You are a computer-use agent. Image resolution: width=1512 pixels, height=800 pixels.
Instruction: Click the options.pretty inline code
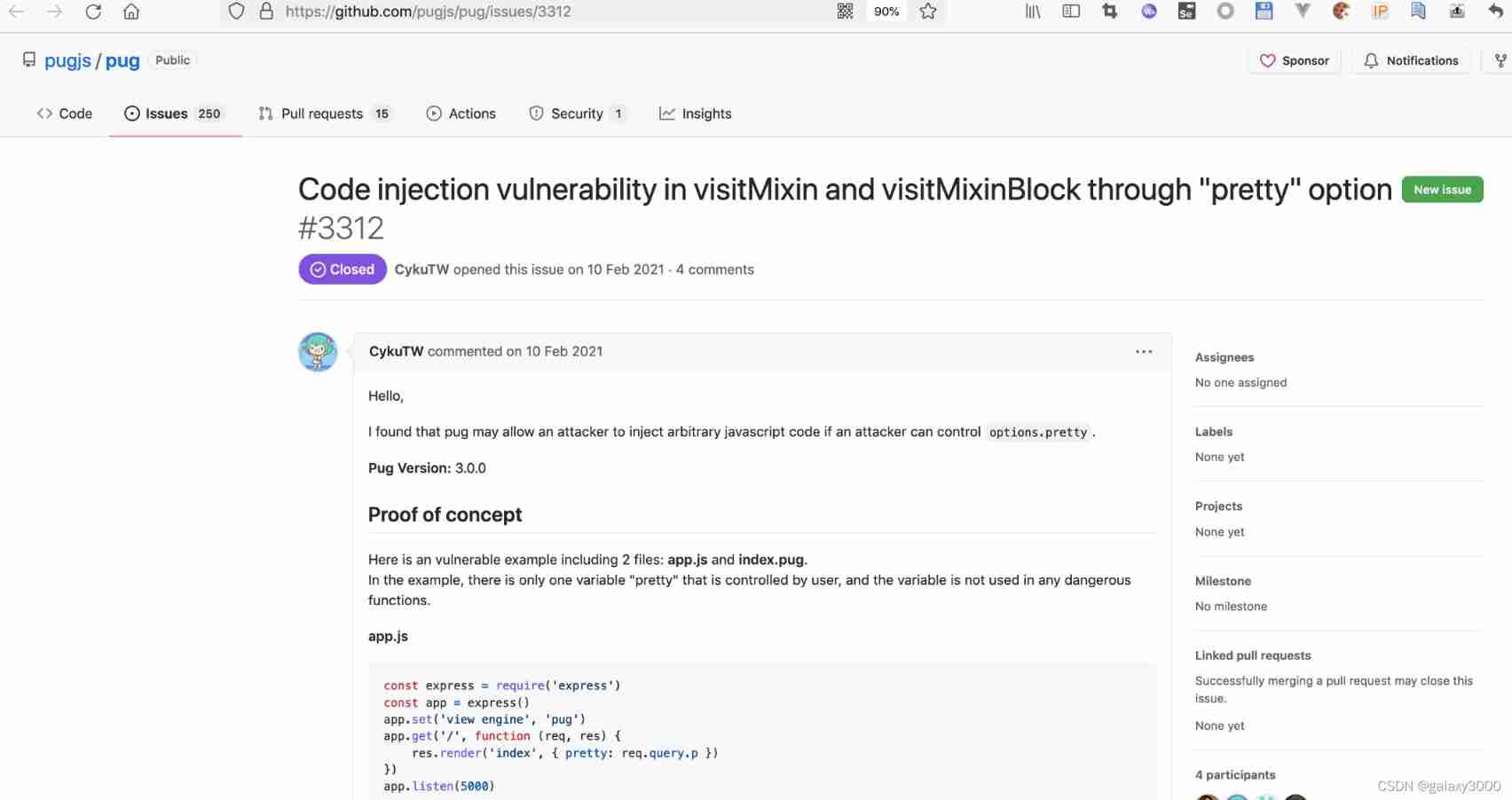(x=1038, y=433)
